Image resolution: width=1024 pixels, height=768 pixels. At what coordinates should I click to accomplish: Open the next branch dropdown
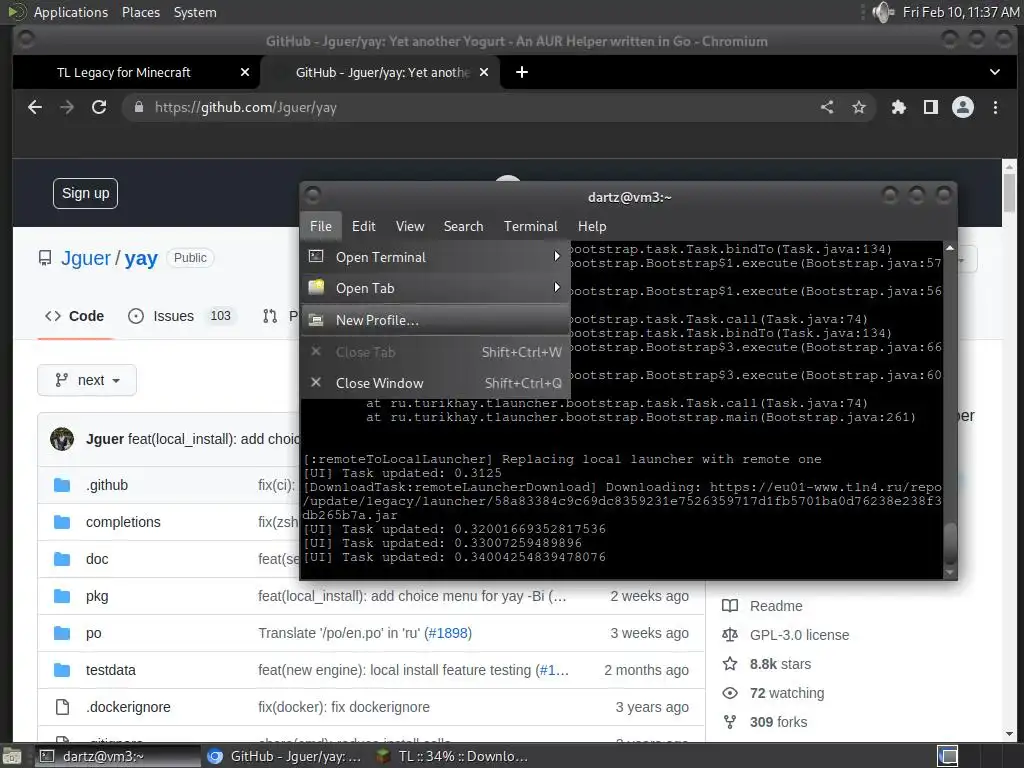87,380
